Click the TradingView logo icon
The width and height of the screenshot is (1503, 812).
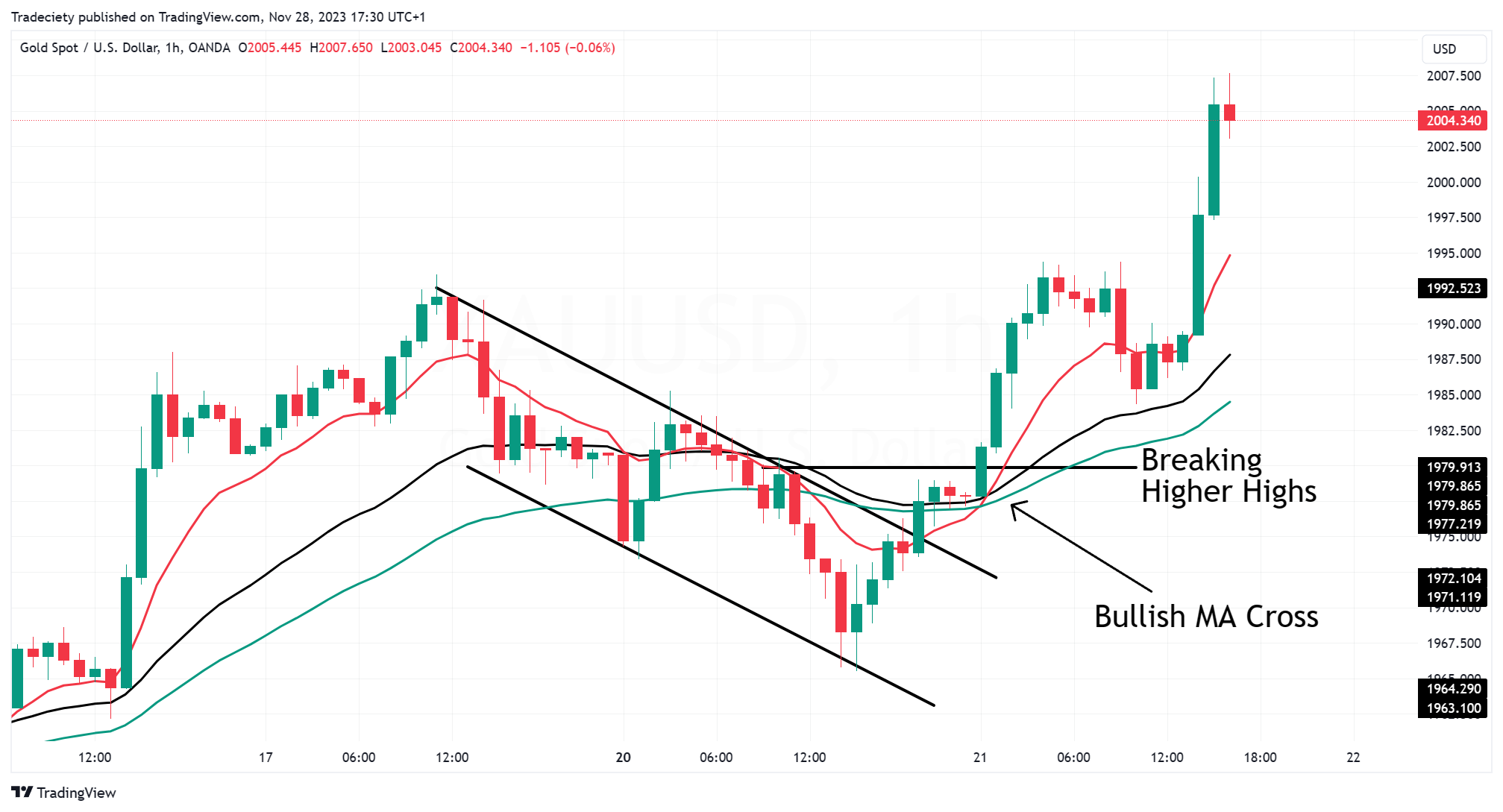coord(22,792)
